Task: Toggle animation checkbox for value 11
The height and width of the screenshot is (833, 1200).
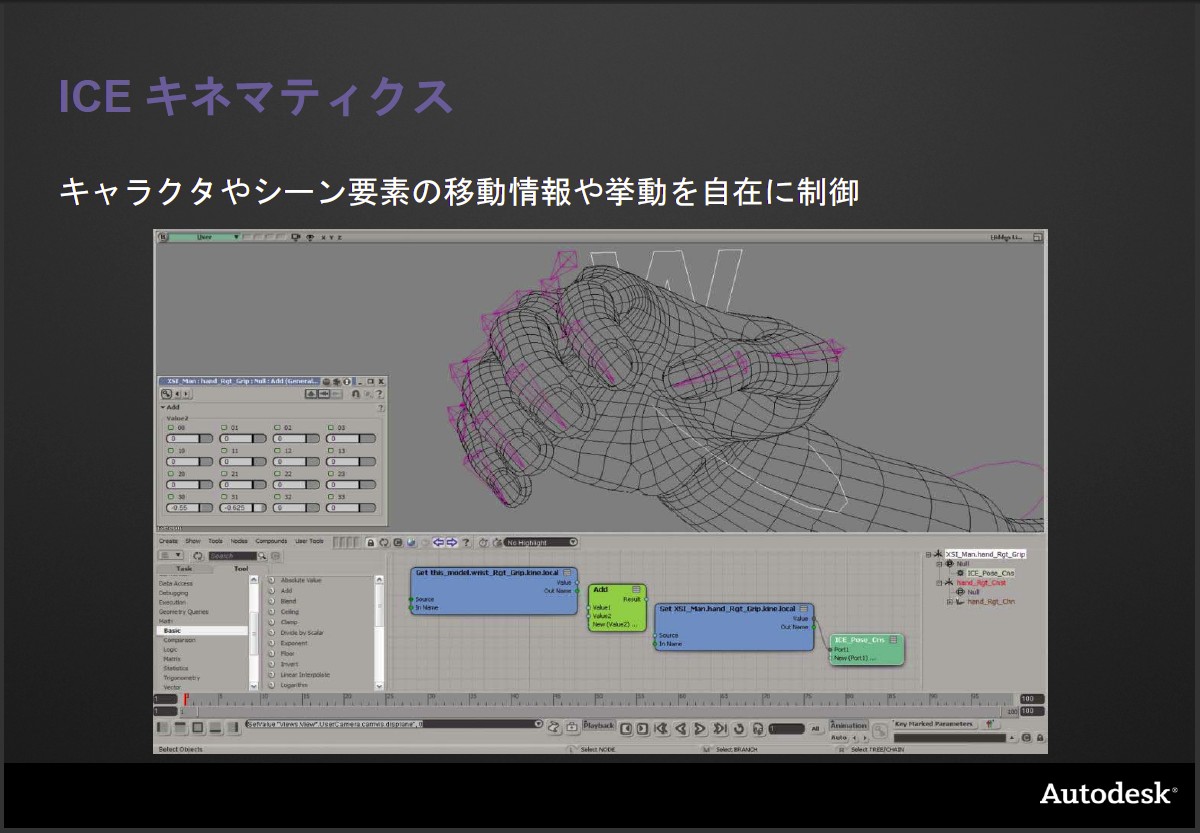Action: (x=224, y=450)
